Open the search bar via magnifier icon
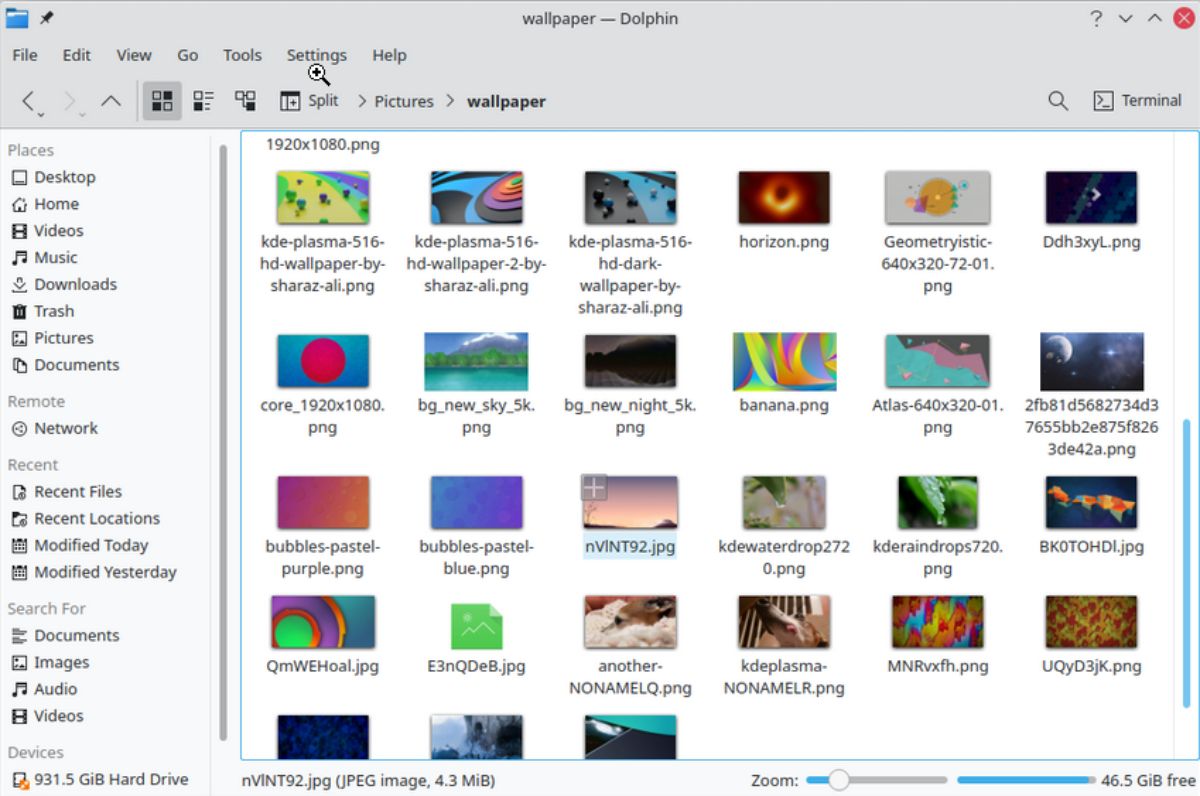 click(x=1057, y=100)
